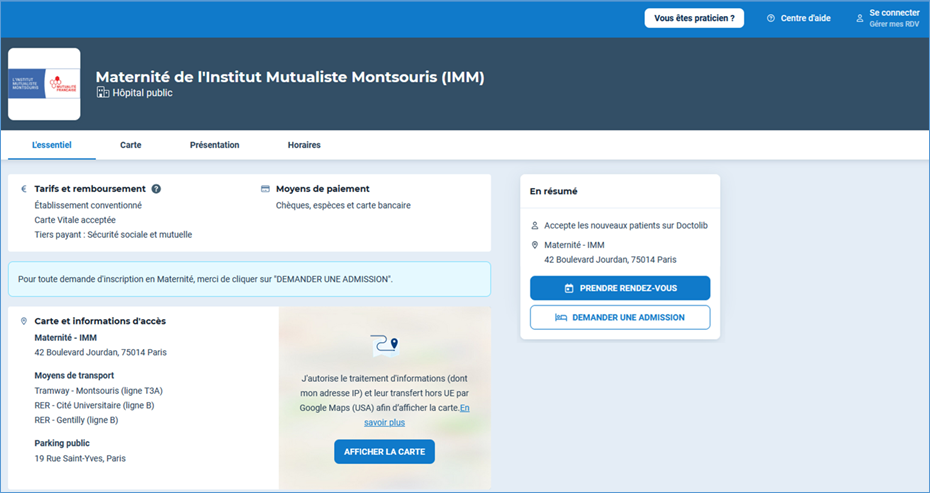Image resolution: width=930 pixels, height=493 pixels.
Task: Click the hospital building icon beside Hôpital public
Action: tap(103, 93)
